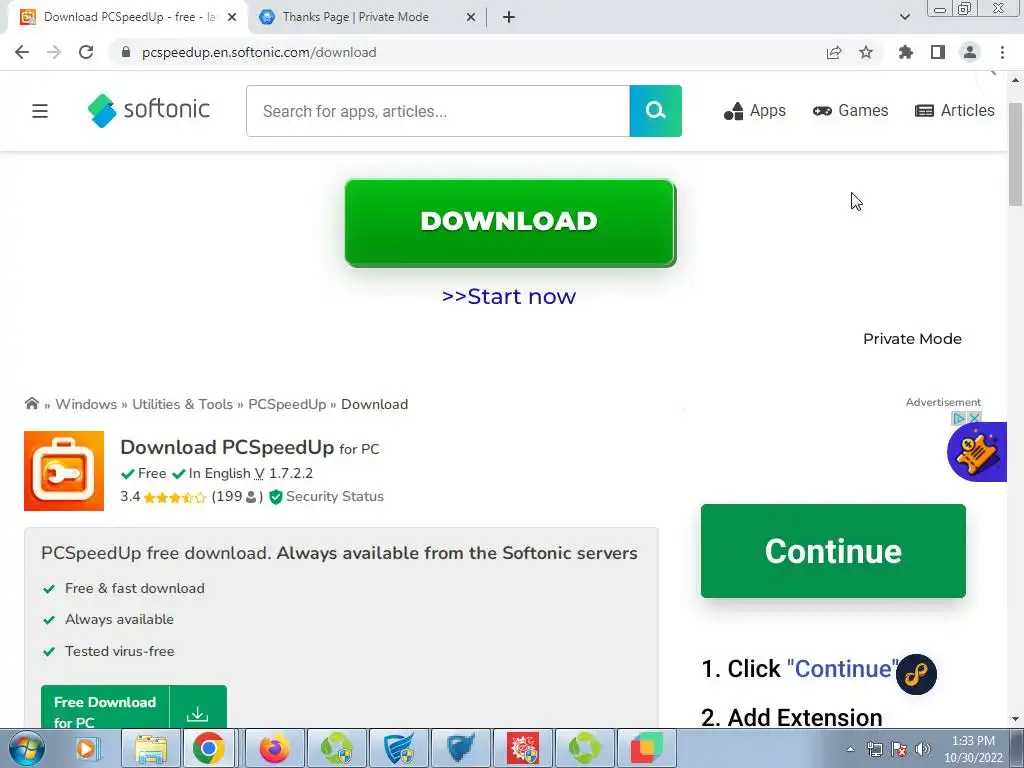
Task: Go back to the previous page
Action: tap(22, 52)
